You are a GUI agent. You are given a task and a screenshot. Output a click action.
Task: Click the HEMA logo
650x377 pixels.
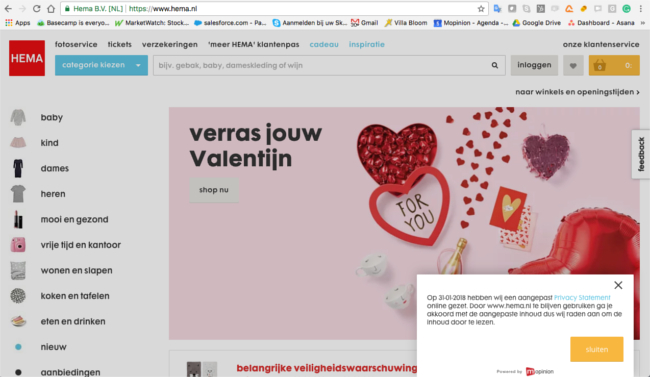point(27,58)
